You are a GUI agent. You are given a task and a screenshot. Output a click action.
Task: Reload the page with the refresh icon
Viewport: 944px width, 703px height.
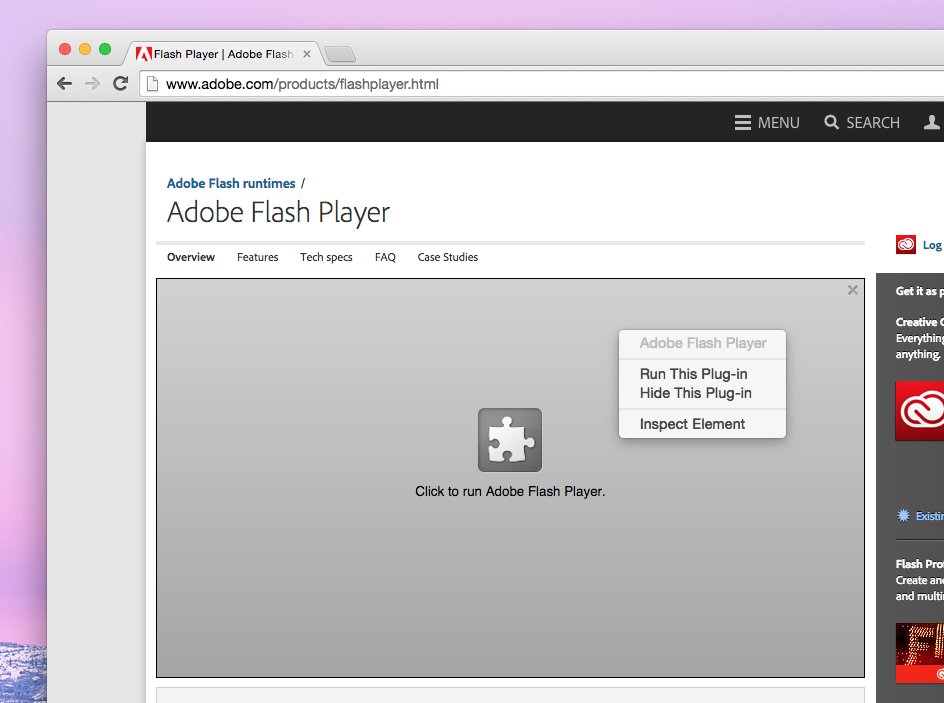click(x=120, y=84)
